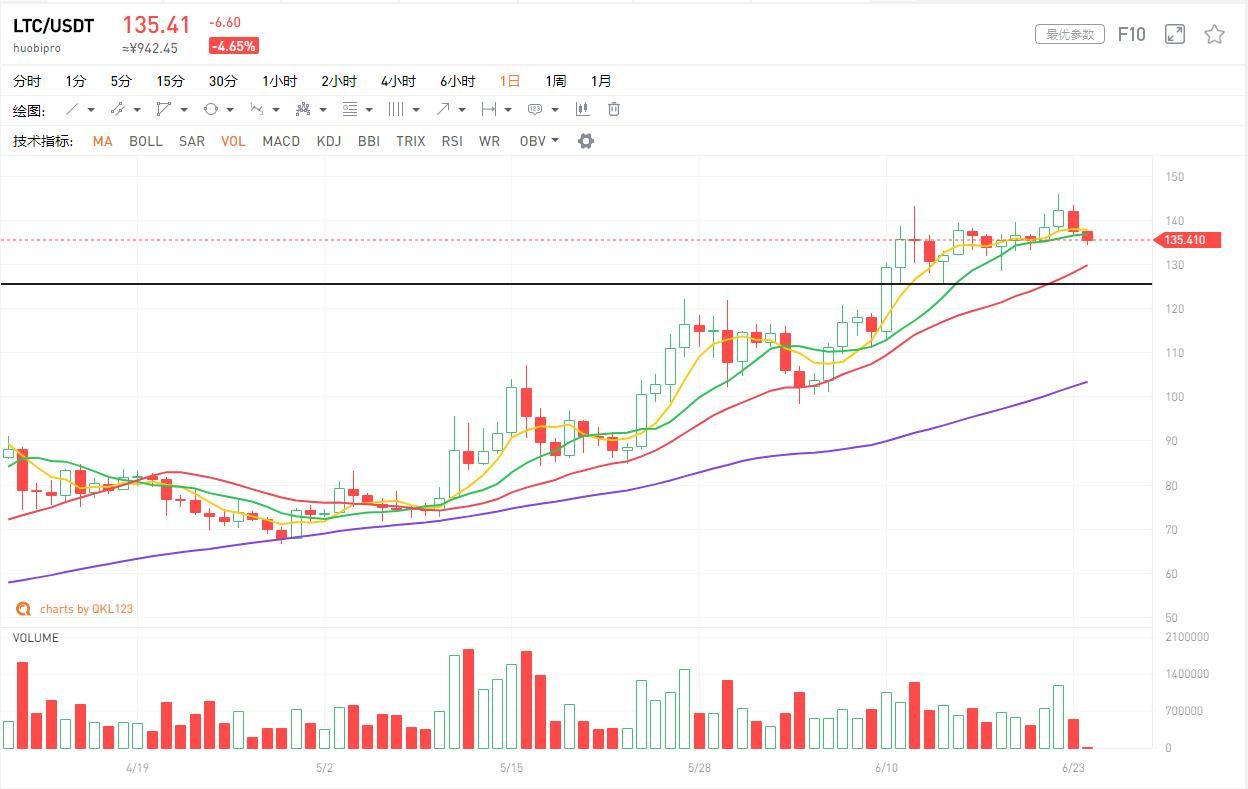The width and height of the screenshot is (1248, 789).
Task: Open the measure tool dropdown arrow
Action: point(508,110)
